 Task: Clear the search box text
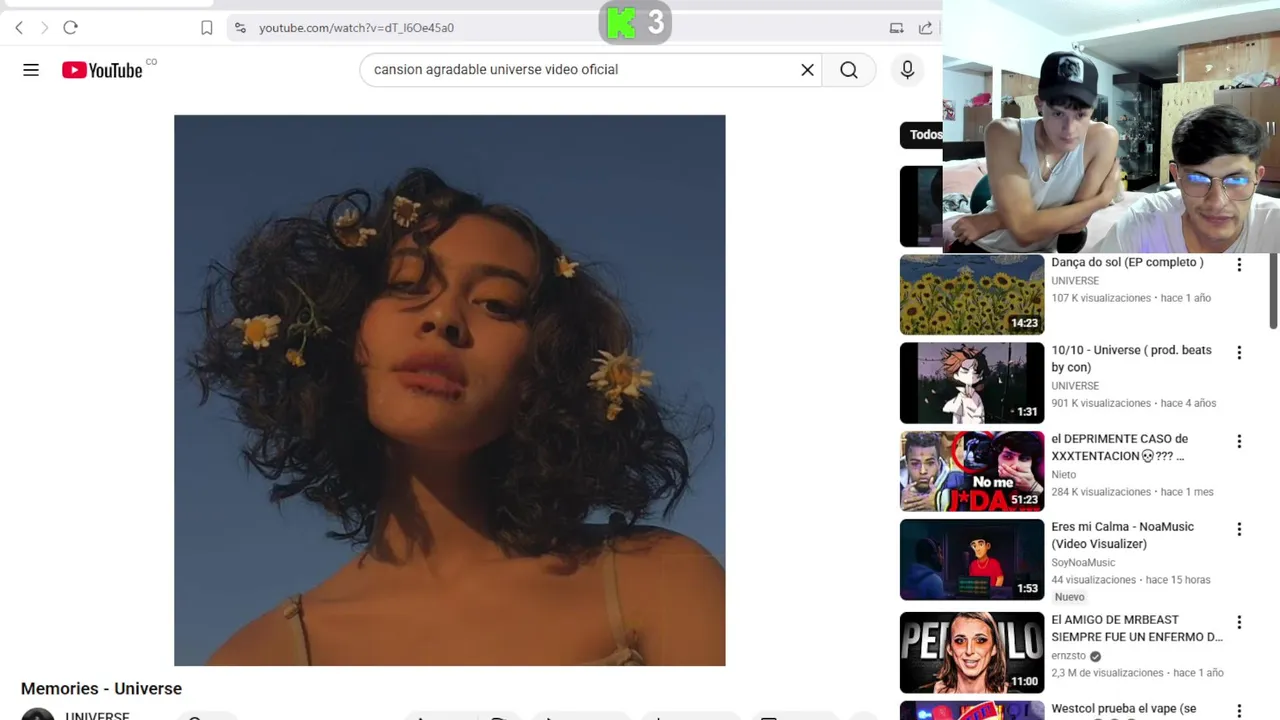tap(807, 70)
